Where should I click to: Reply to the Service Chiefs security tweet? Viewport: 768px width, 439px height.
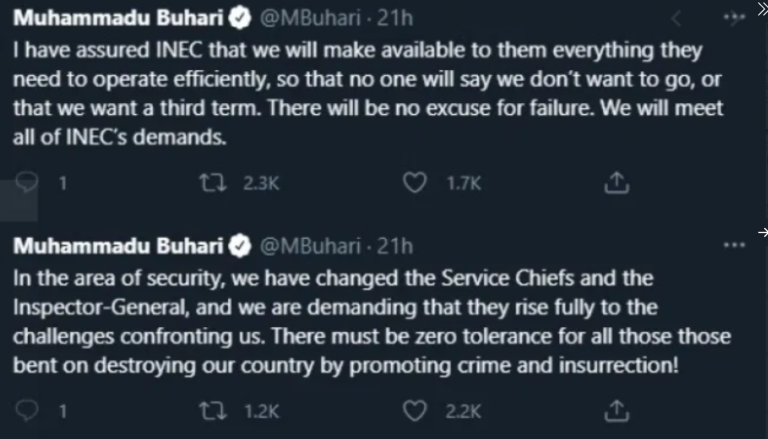click(26, 411)
